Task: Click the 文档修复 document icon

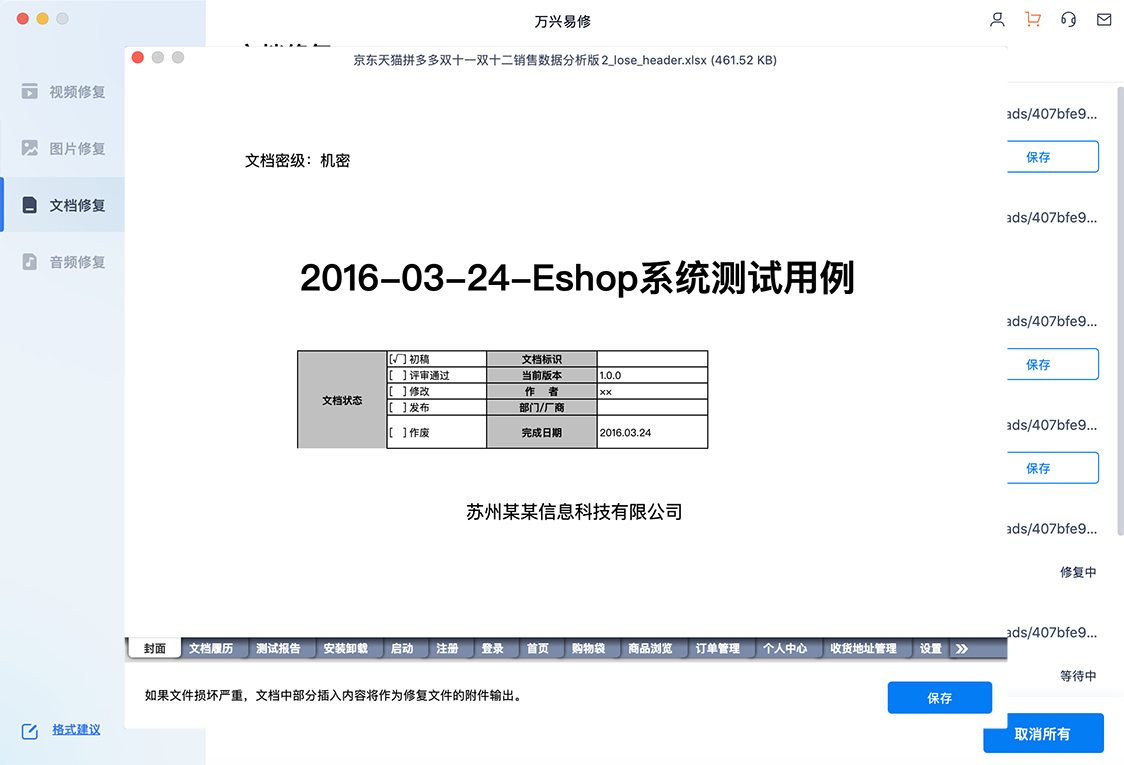Action: click(x=29, y=205)
